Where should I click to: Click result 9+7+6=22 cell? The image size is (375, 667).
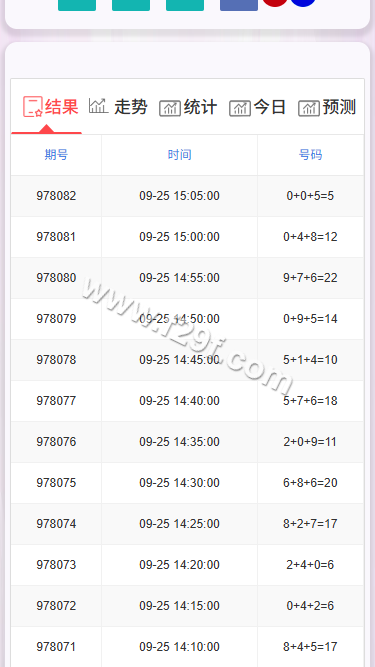pyautogui.click(x=310, y=278)
